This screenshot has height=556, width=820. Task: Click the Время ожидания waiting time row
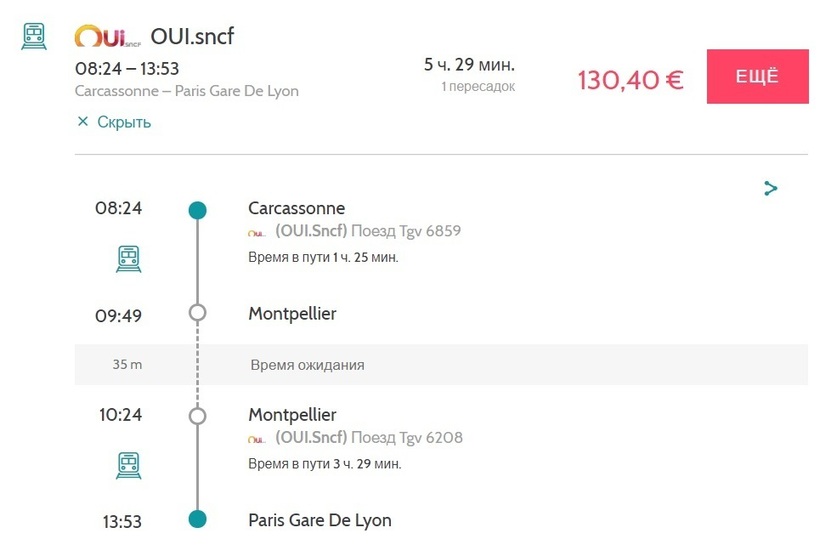point(441,365)
